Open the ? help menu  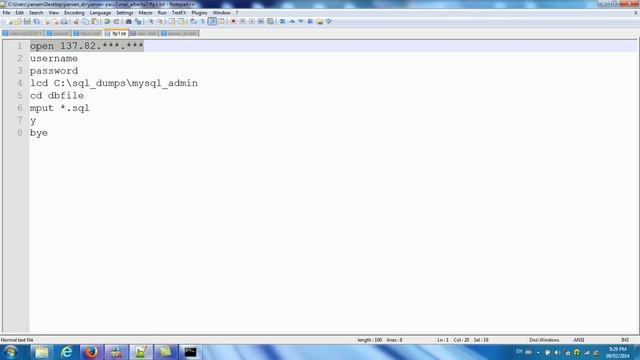[x=237, y=13]
